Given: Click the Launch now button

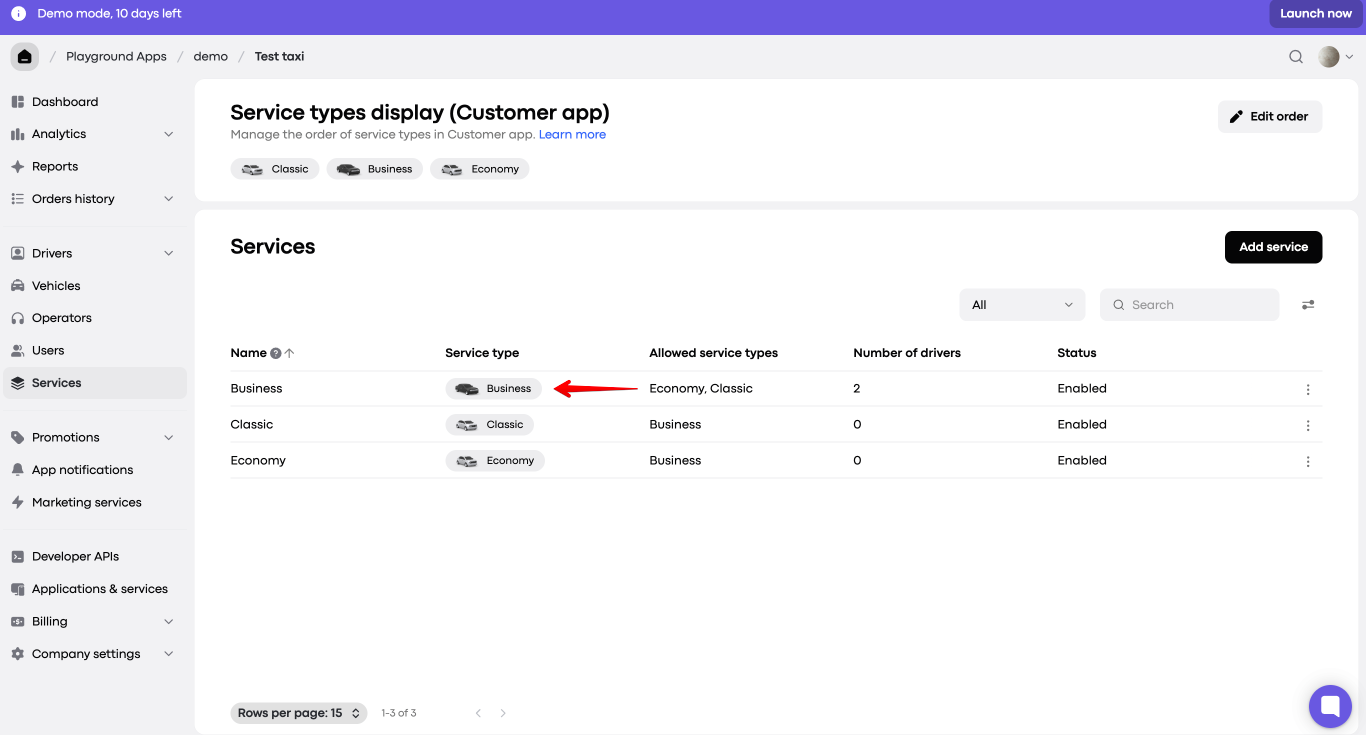Looking at the screenshot, I should point(1316,14).
